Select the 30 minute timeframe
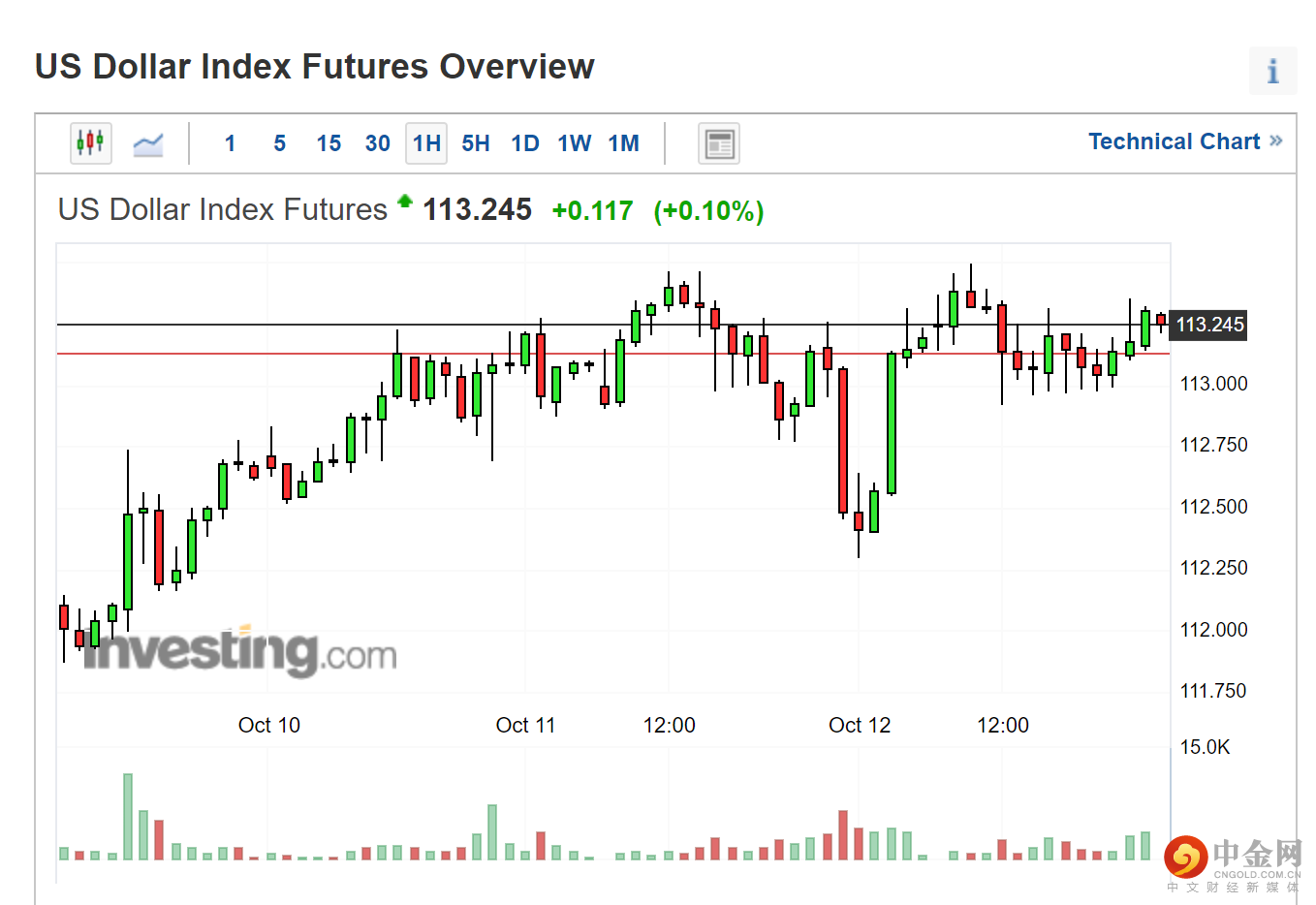 pos(378,143)
